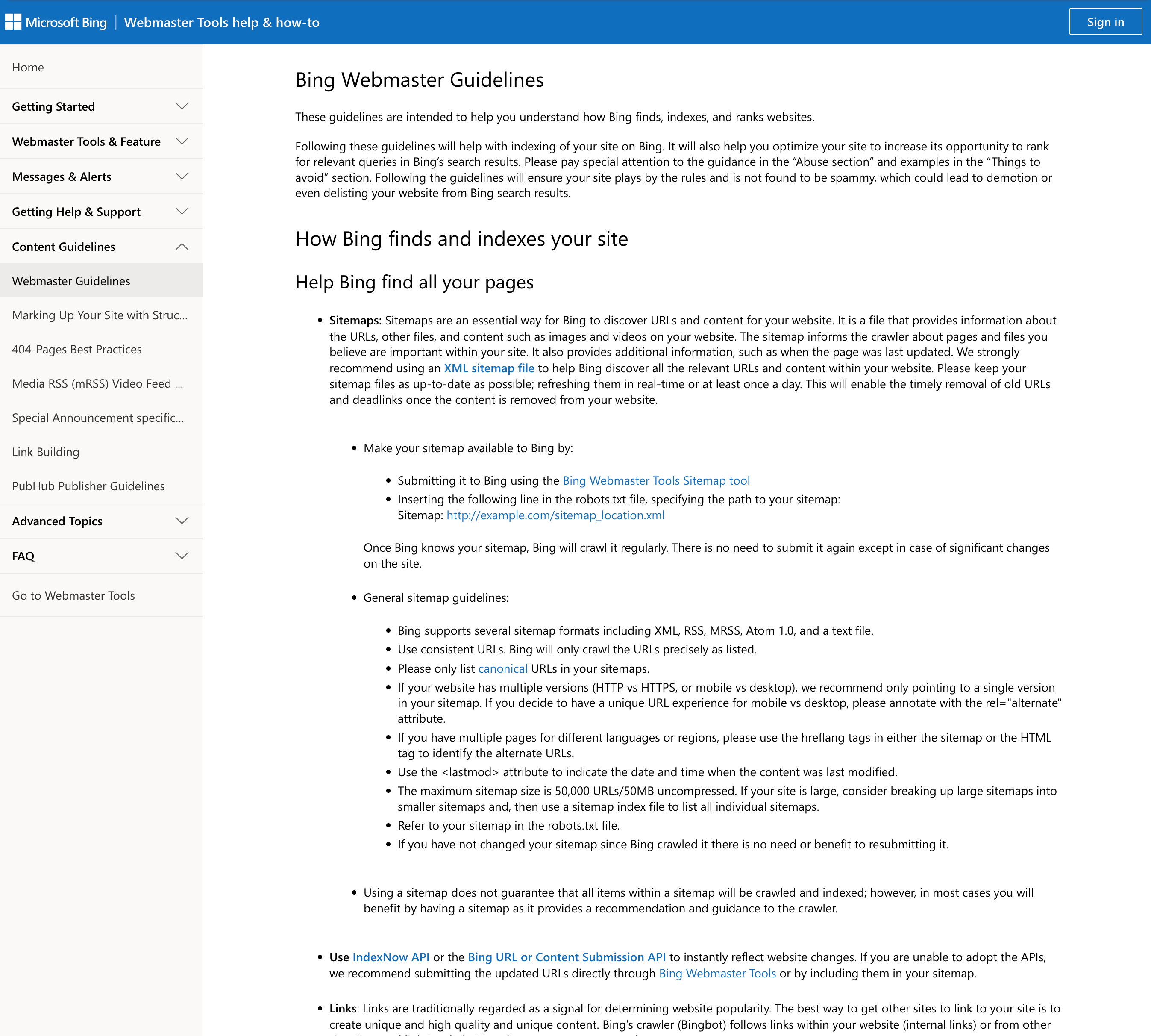Open the XML sitemap file link
Image resolution: width=1151 pixels, height=1036 pixels.
pyautogui.click(x=488, y=368)
